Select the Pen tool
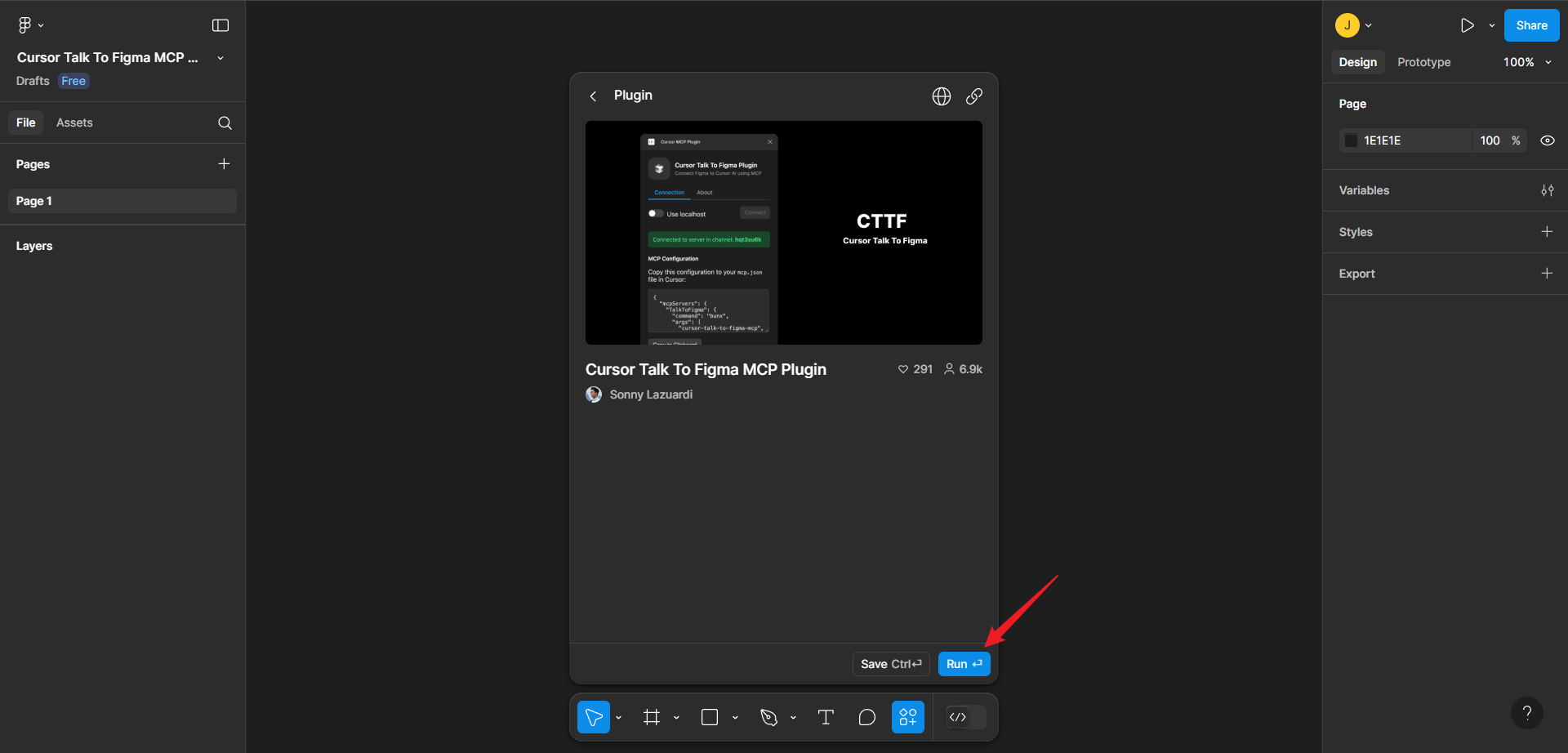Screen dimensions: 1568x753 [768, 717]
